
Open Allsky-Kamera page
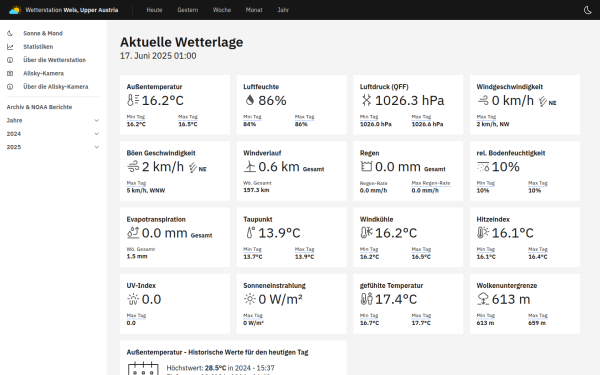(x=44, y=73)
